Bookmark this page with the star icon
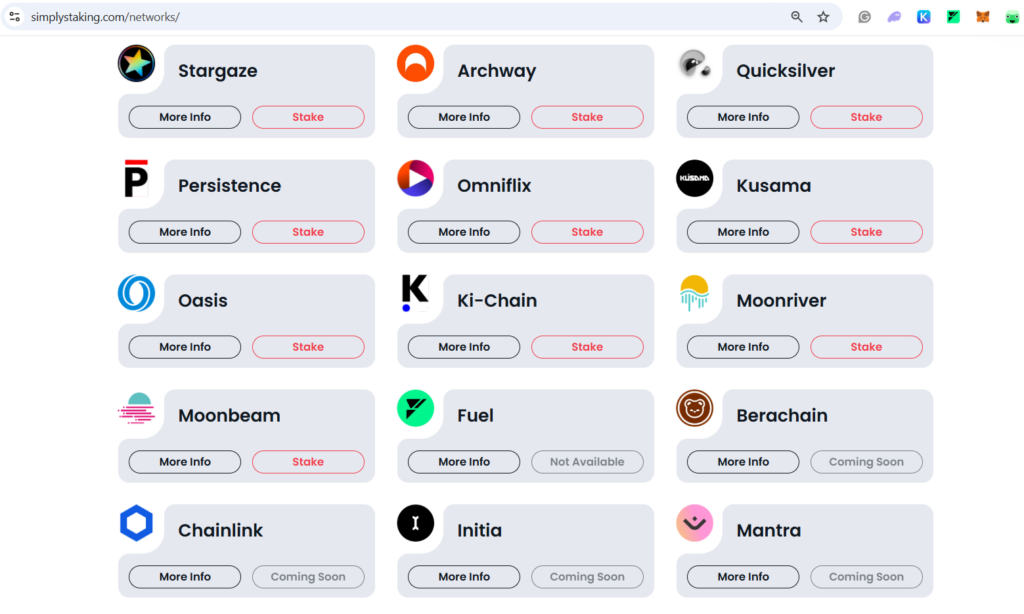Screen dimensions: 1024x614 pos(823,17)
